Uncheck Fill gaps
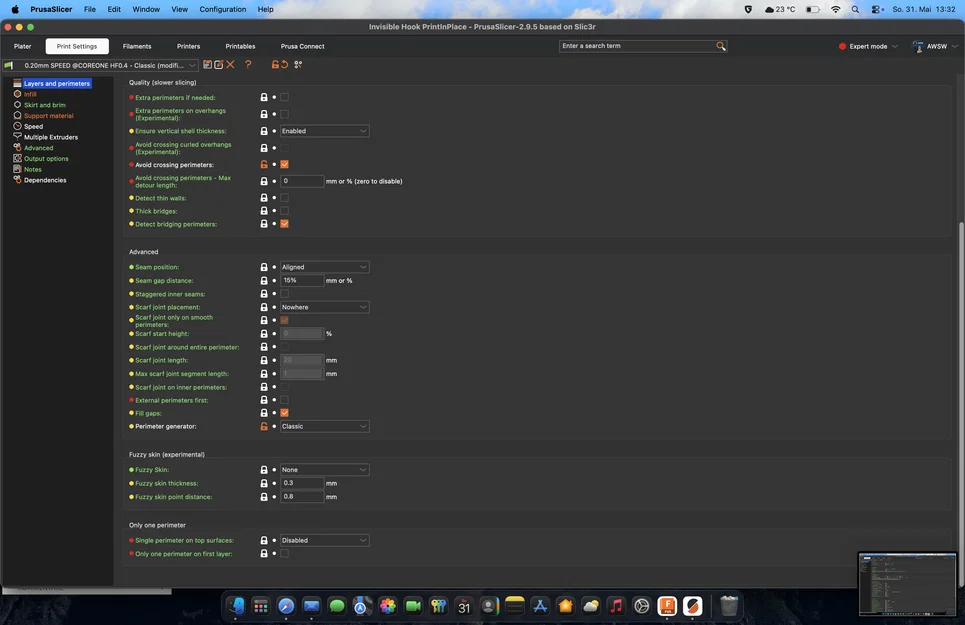This screenshot has height=625, width=965. (284, 413)
